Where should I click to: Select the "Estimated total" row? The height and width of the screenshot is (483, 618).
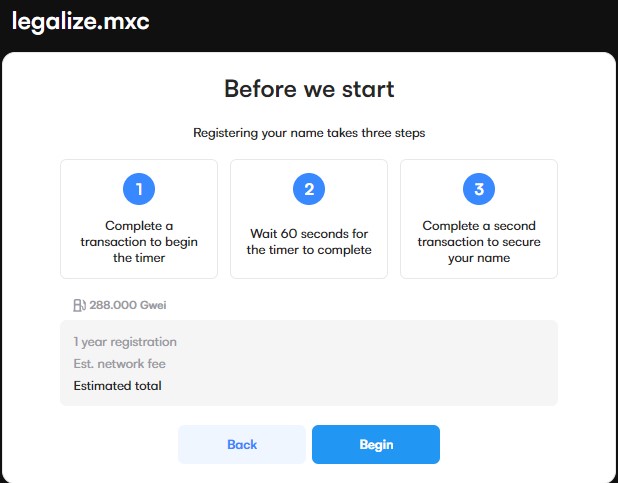click(x=117, y=386)
